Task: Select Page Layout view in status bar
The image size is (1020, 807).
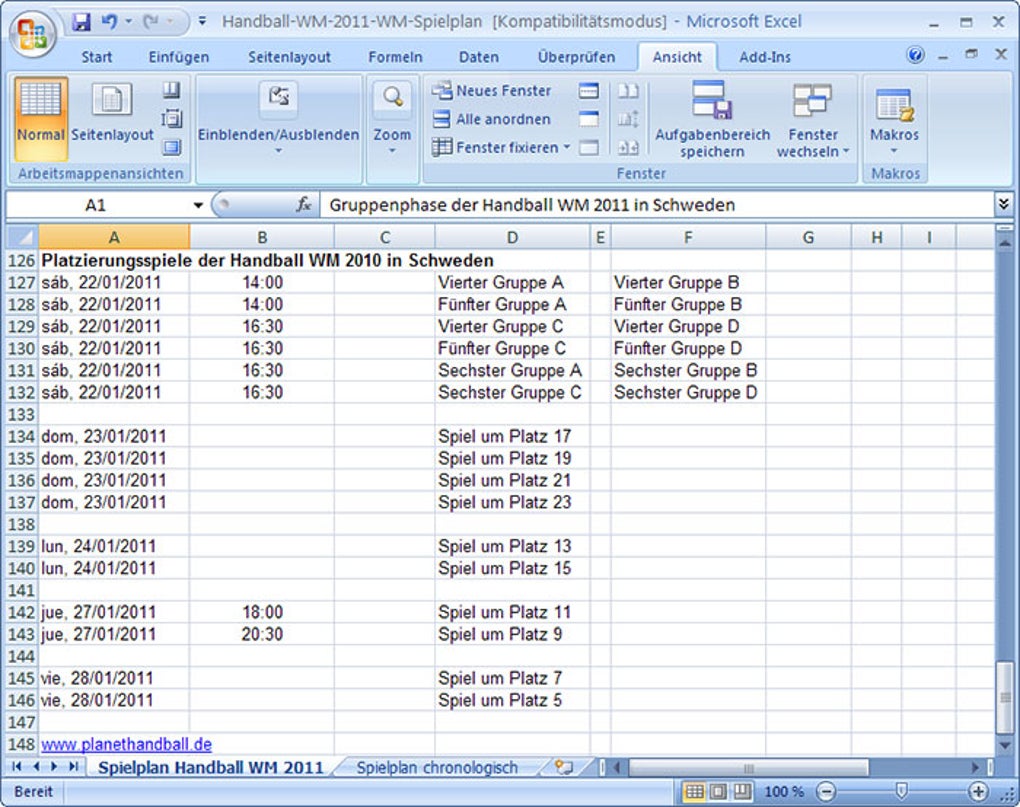Action: pyautogui.click(x=718, y=791)
